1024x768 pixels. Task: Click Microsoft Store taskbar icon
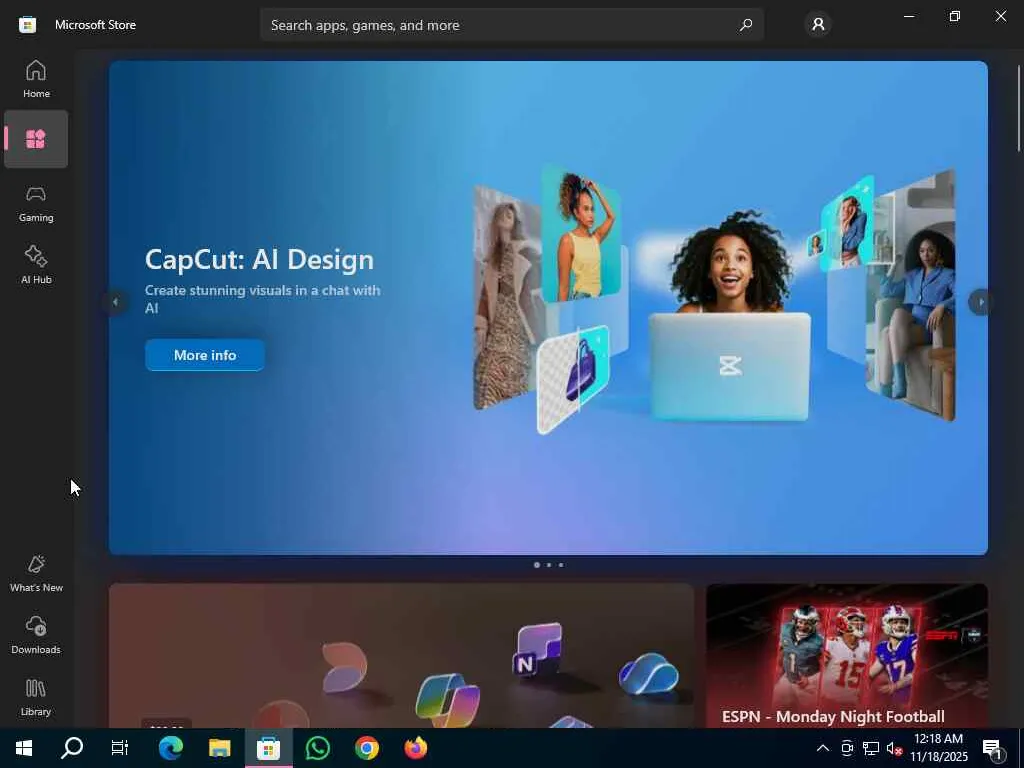coord(268,748)
